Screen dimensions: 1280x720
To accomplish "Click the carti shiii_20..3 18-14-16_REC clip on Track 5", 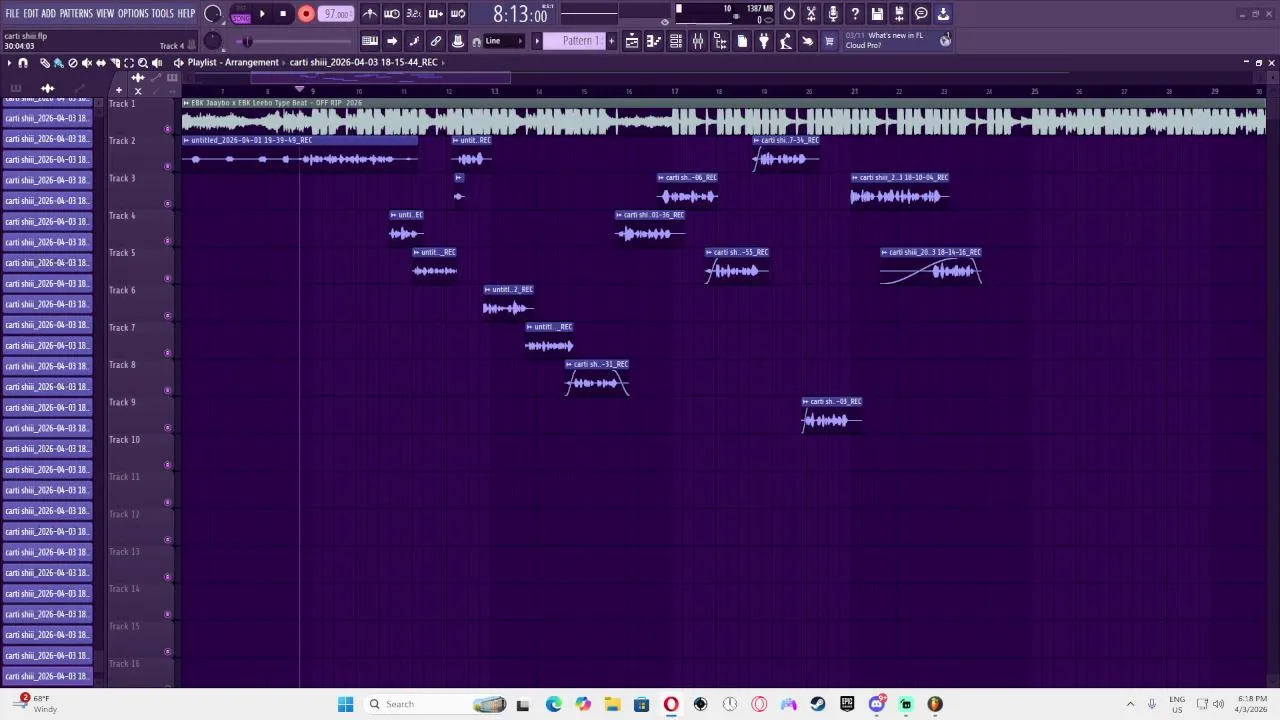I will [x=931, y=266].
